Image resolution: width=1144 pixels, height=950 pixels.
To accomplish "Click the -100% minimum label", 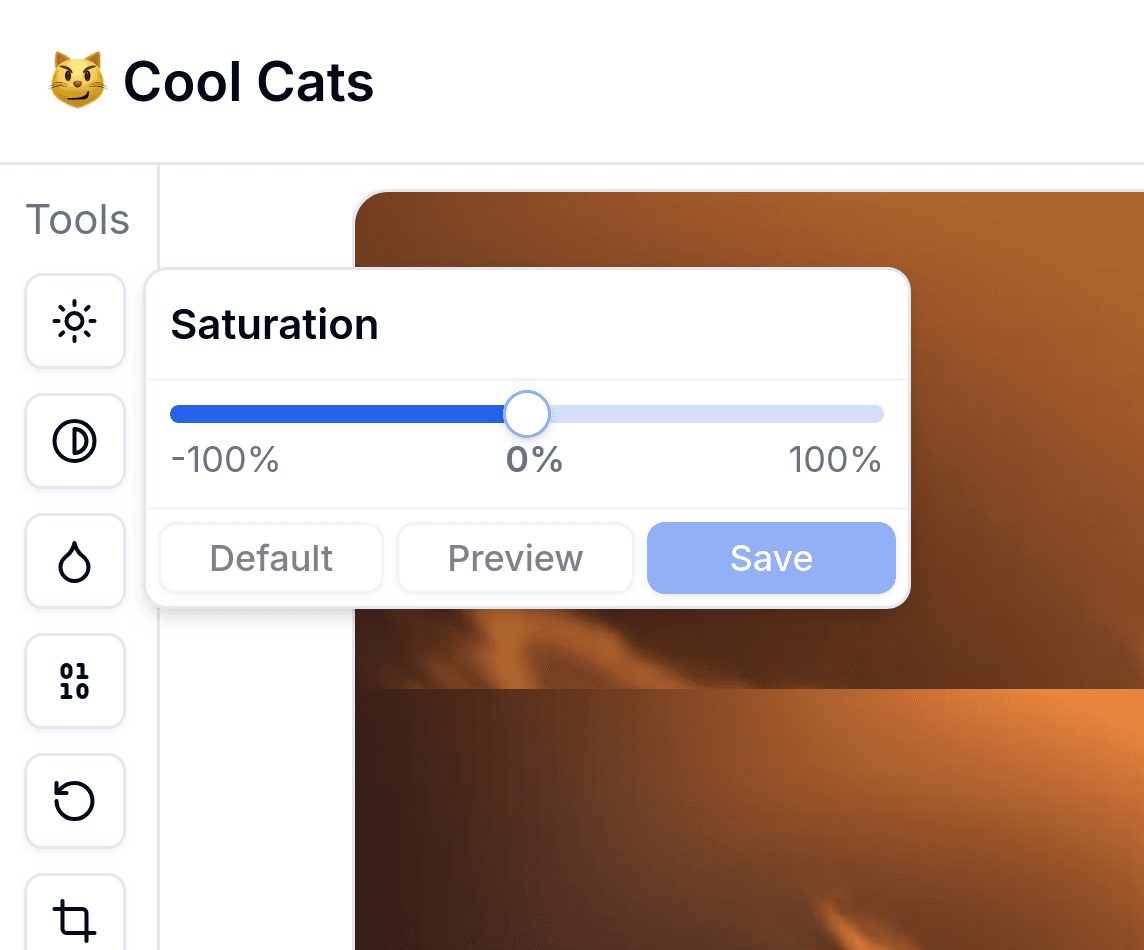I will pos(225,460).
